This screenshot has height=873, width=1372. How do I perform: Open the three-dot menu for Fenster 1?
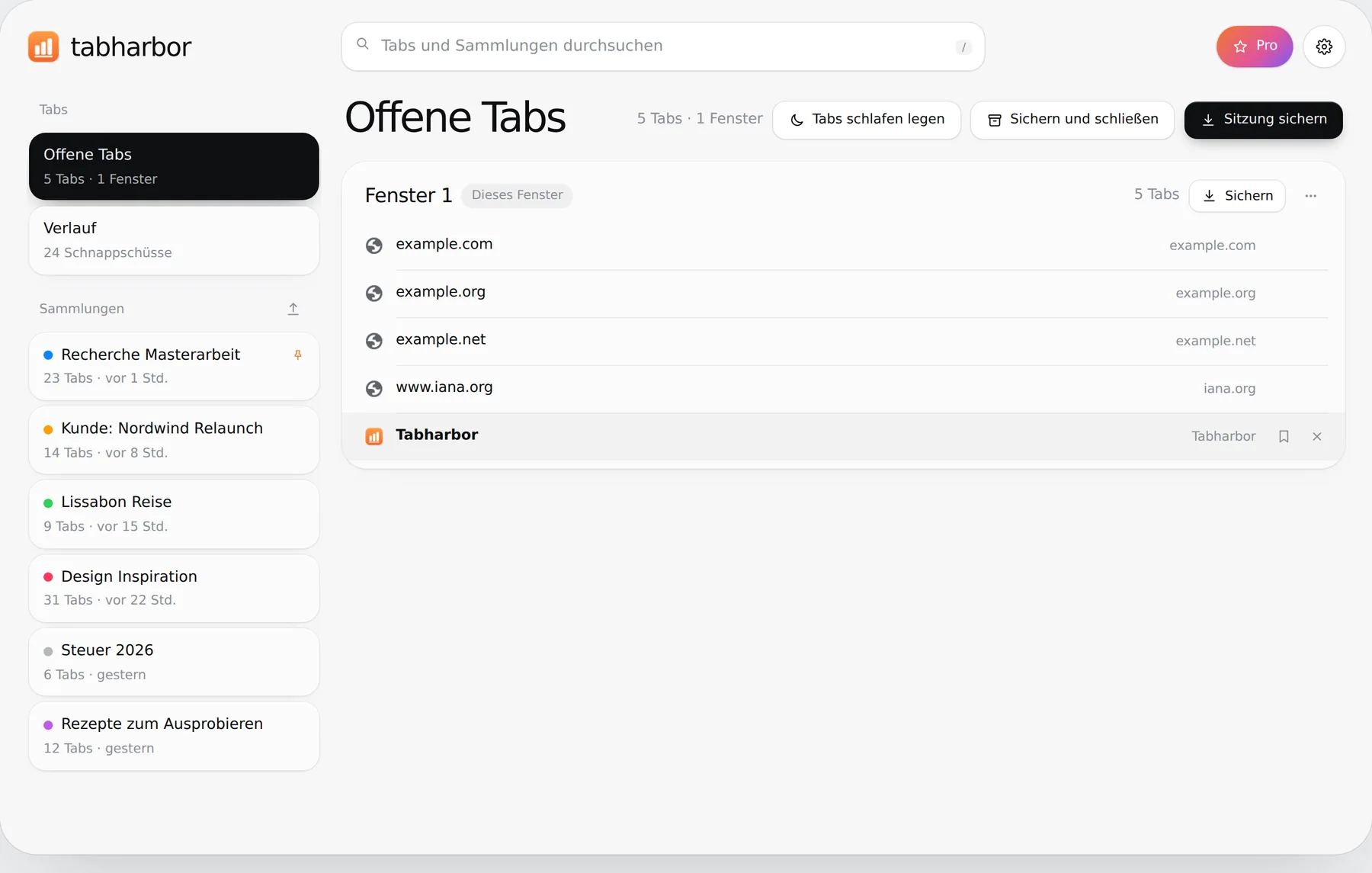pyautogui.click(x=1310, y=196)
